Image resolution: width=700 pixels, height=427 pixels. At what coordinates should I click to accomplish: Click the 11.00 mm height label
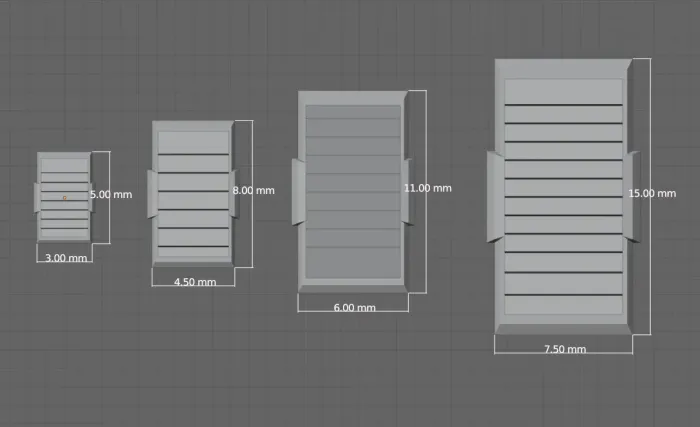coord(428,188)
